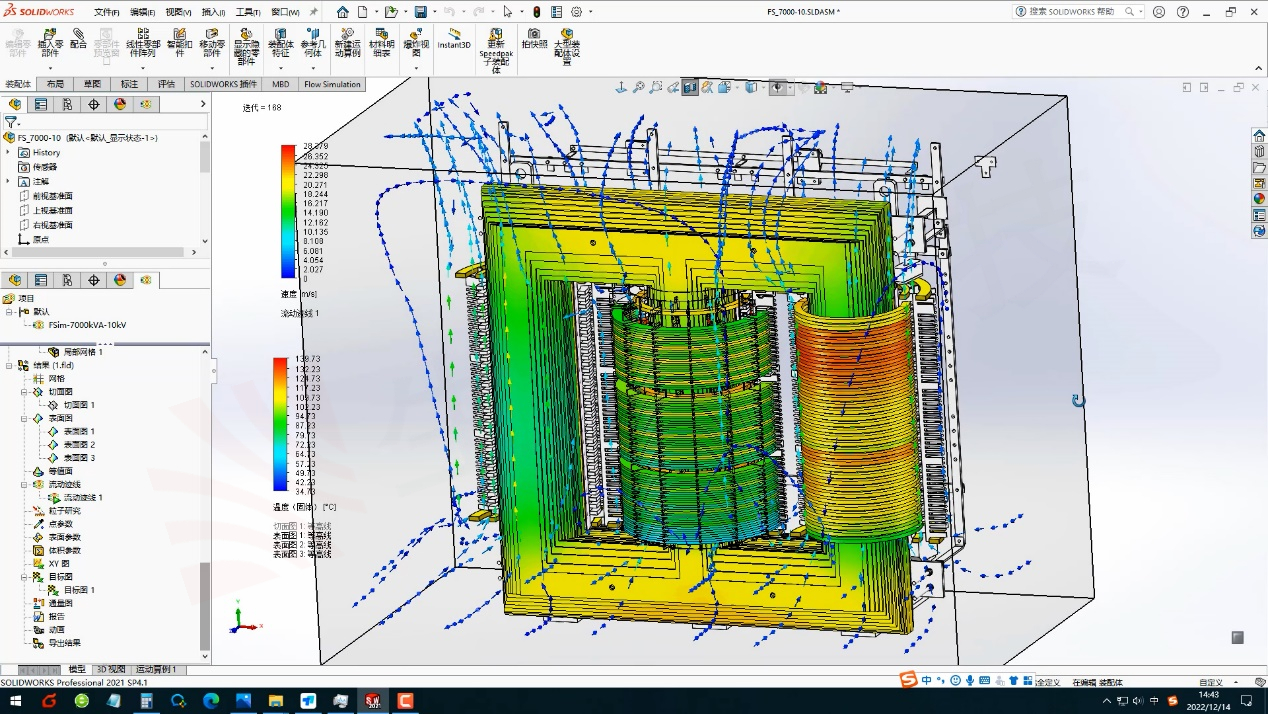
Task: Open the 视图(V) menu
Action: coord(179,12)
